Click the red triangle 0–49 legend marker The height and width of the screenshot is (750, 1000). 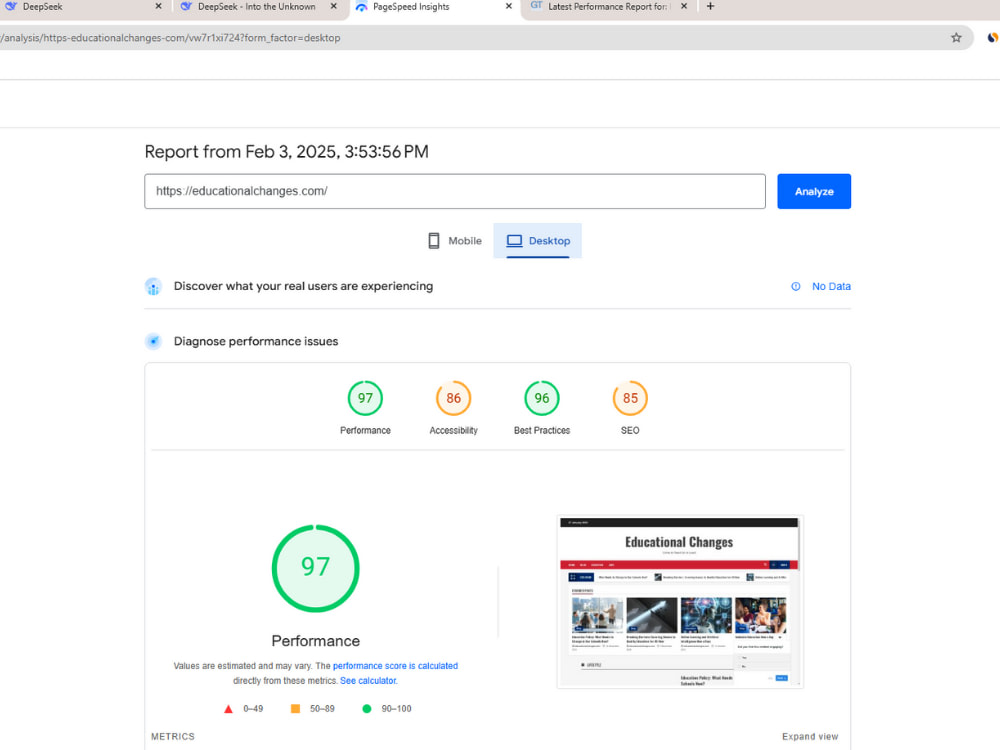coord(228,709)
